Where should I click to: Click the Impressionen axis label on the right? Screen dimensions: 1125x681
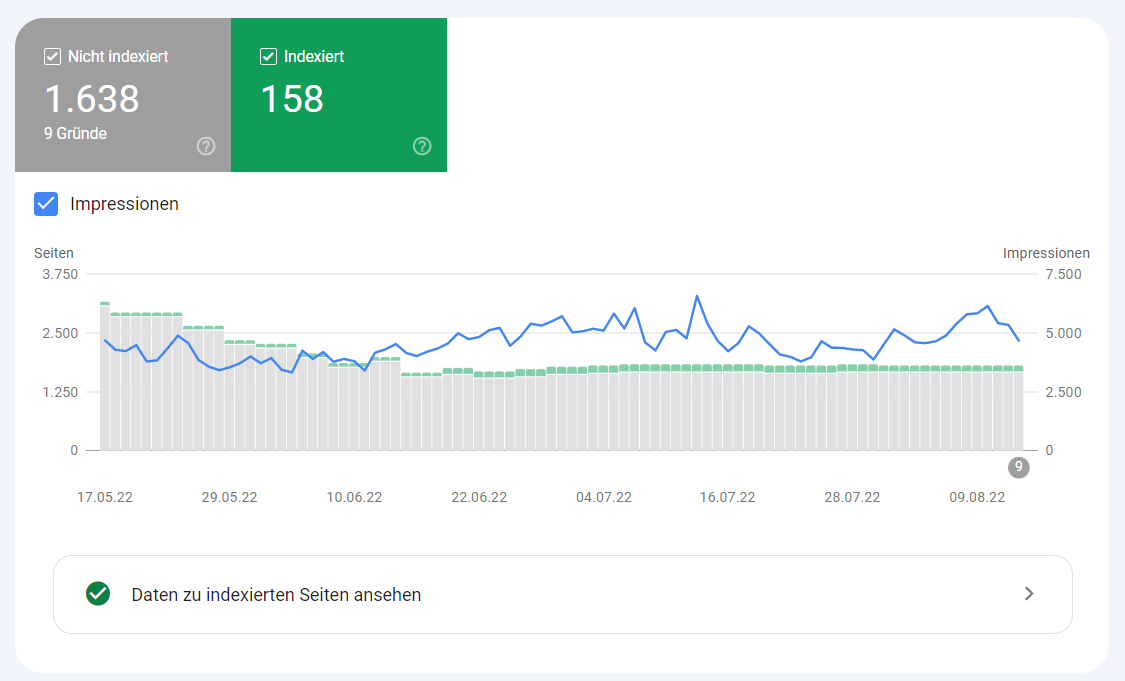1046,253
